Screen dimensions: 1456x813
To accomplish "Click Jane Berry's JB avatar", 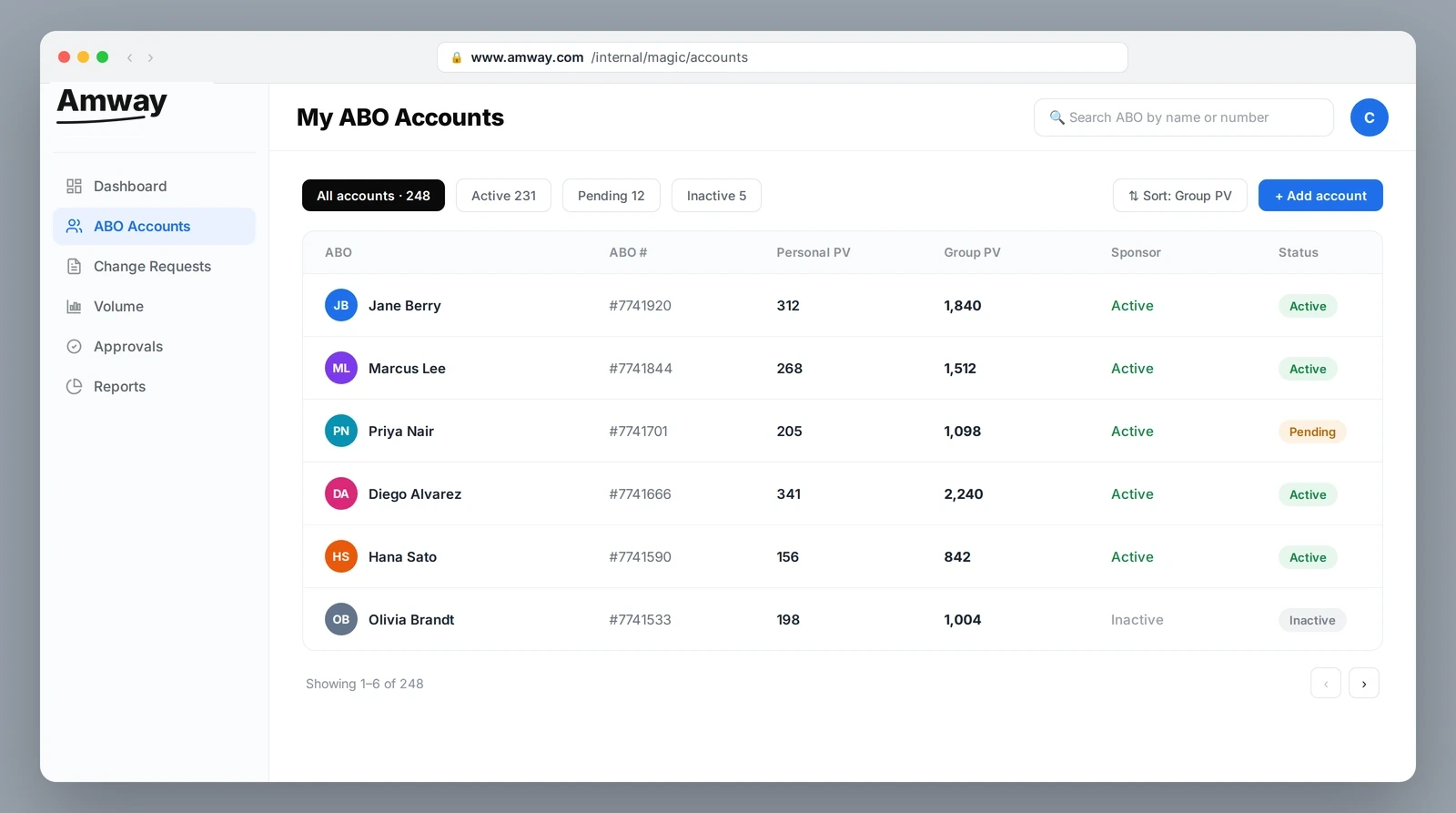I will (341, 306).
